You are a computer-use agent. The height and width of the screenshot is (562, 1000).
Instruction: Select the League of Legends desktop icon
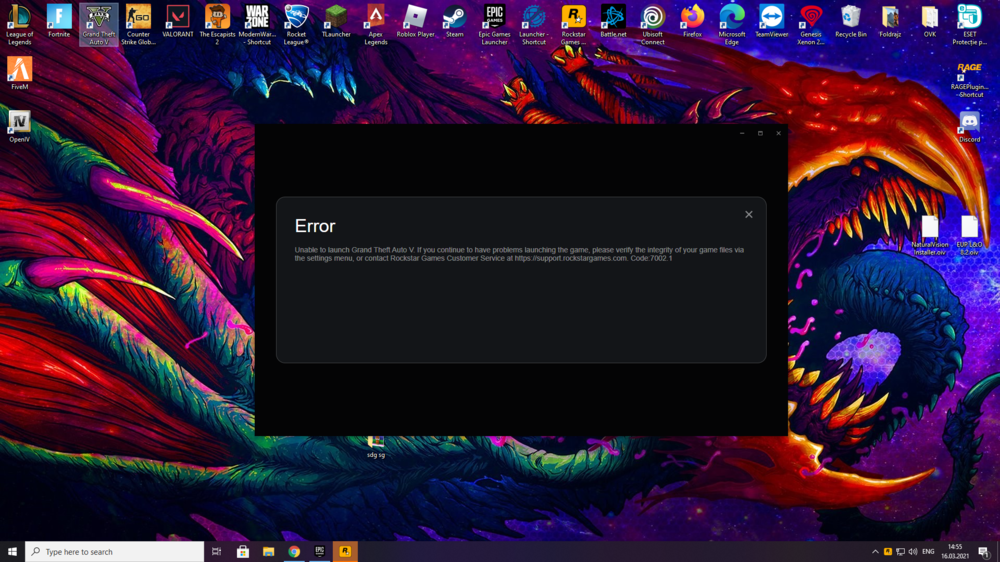point(19,24)
